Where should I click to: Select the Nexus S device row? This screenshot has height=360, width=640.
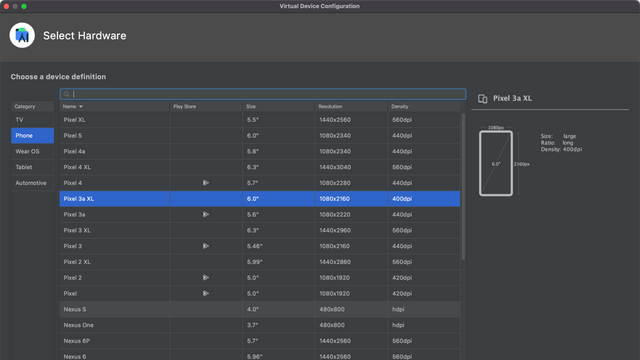(x=260, y=309)
